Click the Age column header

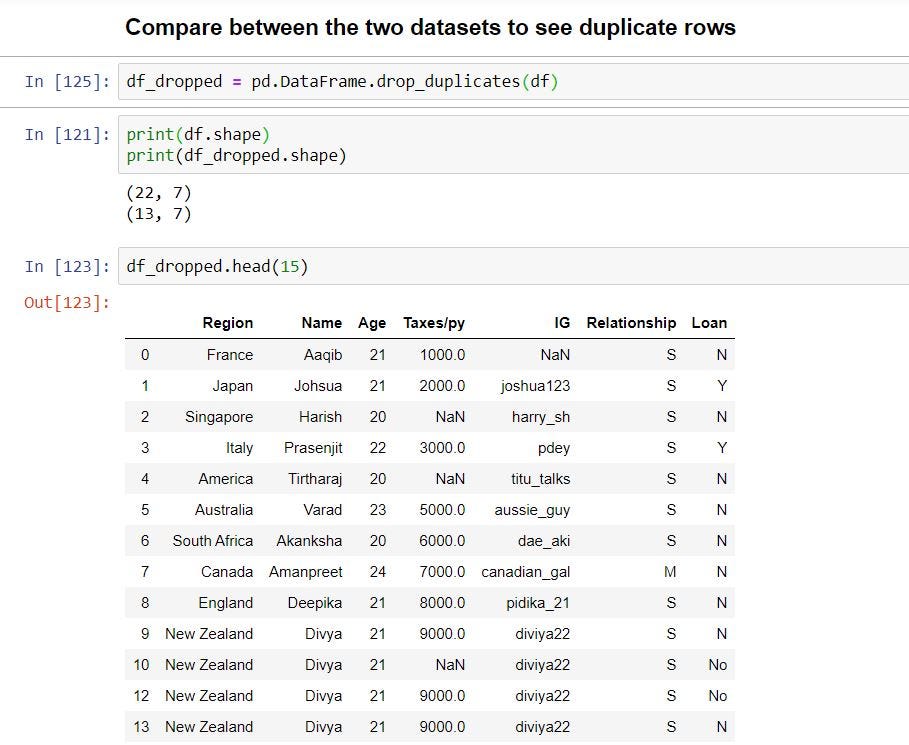point(371,323)
